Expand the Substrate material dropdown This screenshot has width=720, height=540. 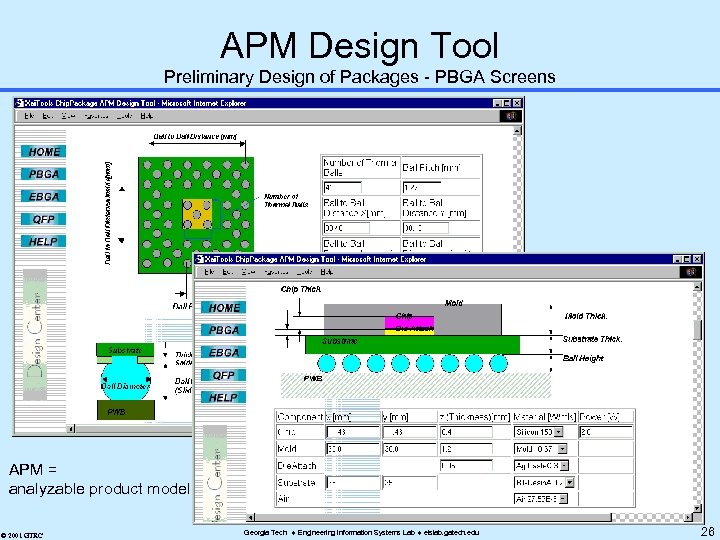(570, 482)
